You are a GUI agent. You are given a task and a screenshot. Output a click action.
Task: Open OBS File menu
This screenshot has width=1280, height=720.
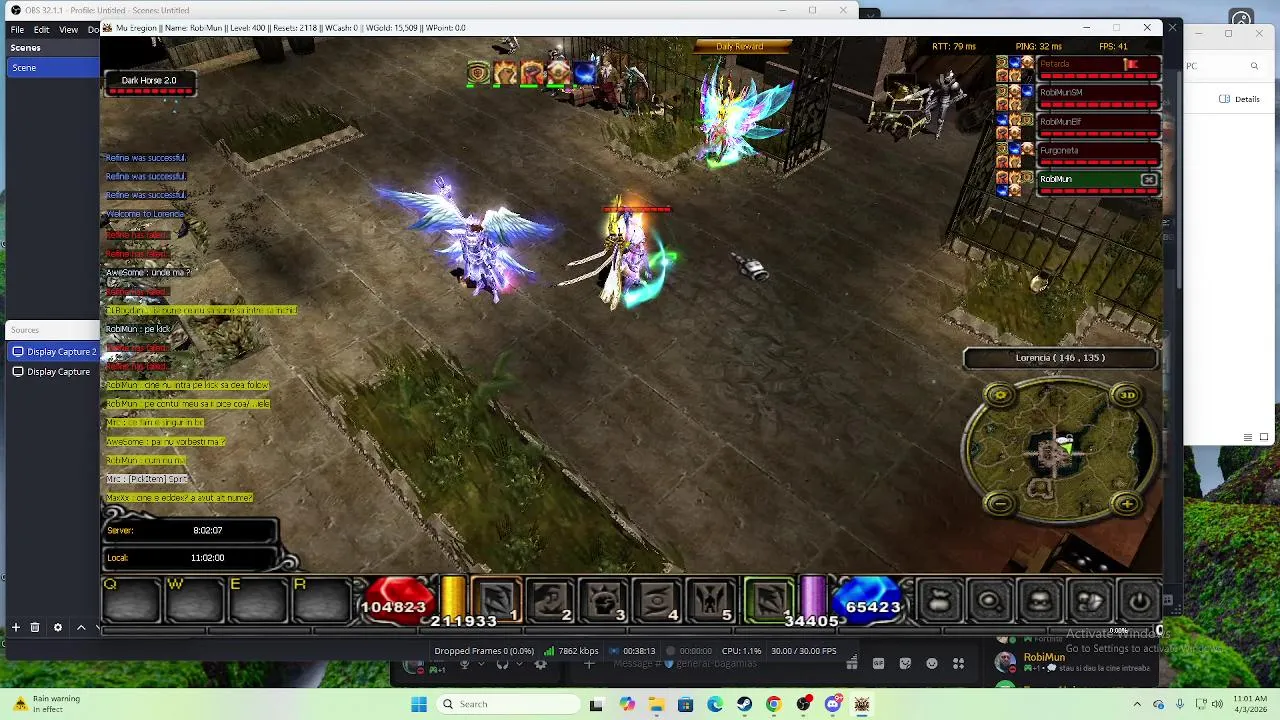(17, 29)
